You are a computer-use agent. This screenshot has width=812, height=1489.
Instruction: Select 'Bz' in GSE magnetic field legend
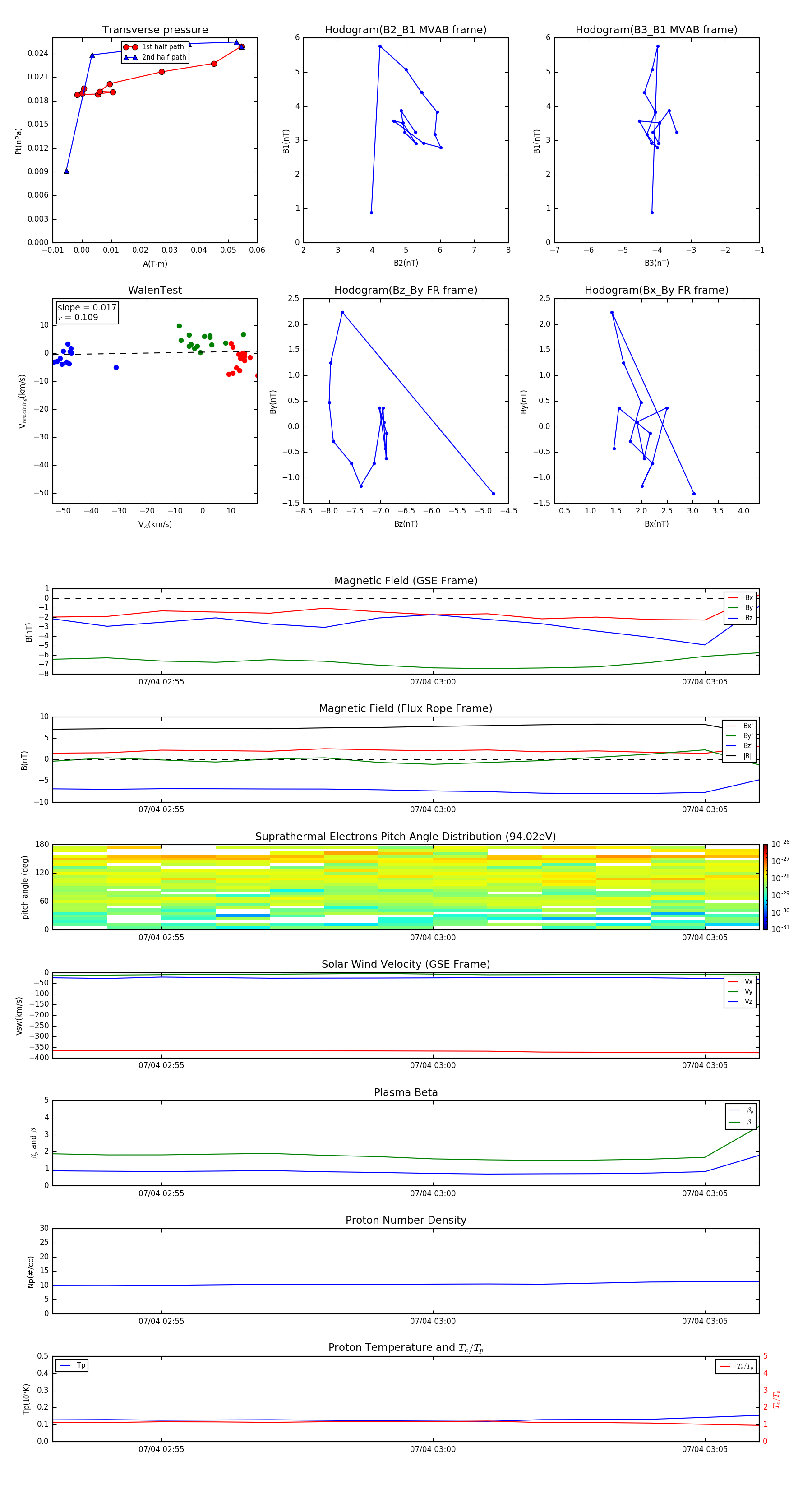point(741,618)
